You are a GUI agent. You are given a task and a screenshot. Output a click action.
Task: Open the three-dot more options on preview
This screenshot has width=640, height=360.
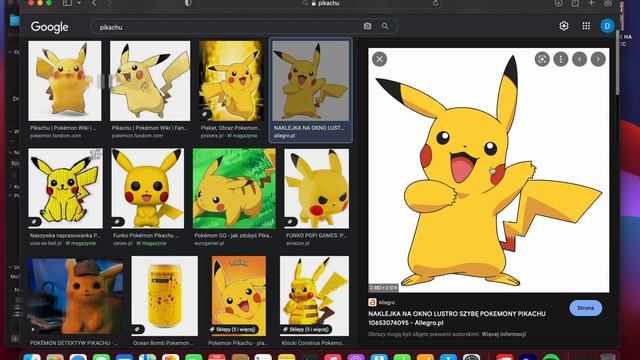click(x=560, y=59)
